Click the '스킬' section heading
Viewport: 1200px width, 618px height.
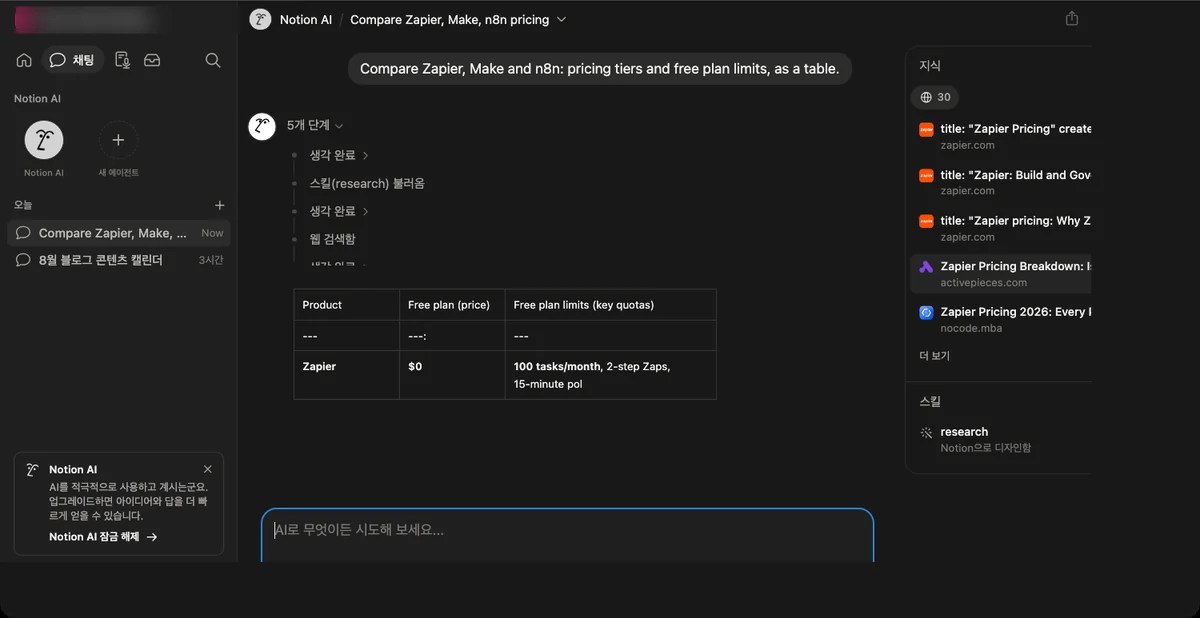(930, 401)
